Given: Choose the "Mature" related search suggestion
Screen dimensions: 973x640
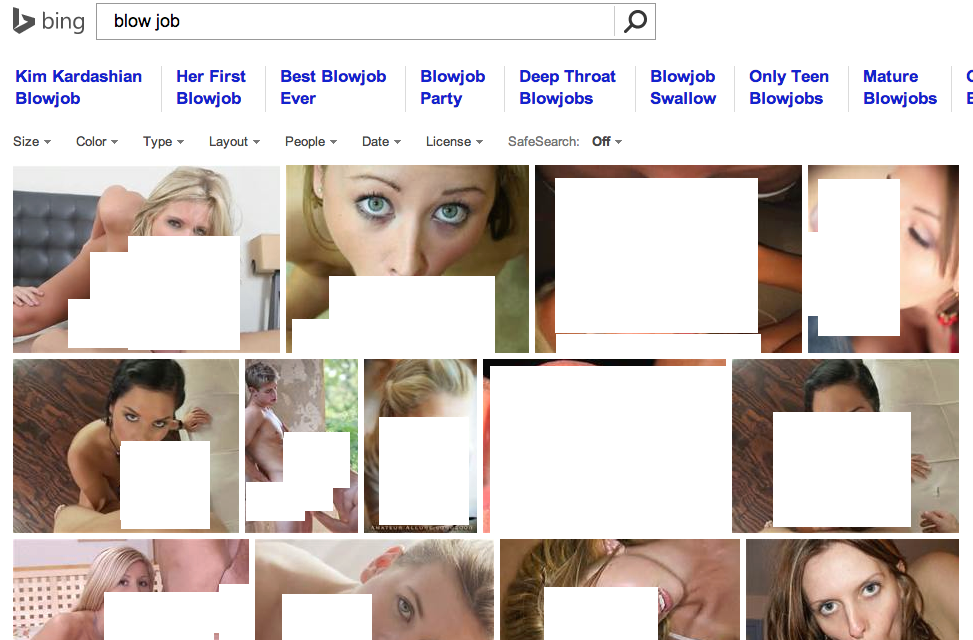Looking at the screenshot, I should (899, 87).
